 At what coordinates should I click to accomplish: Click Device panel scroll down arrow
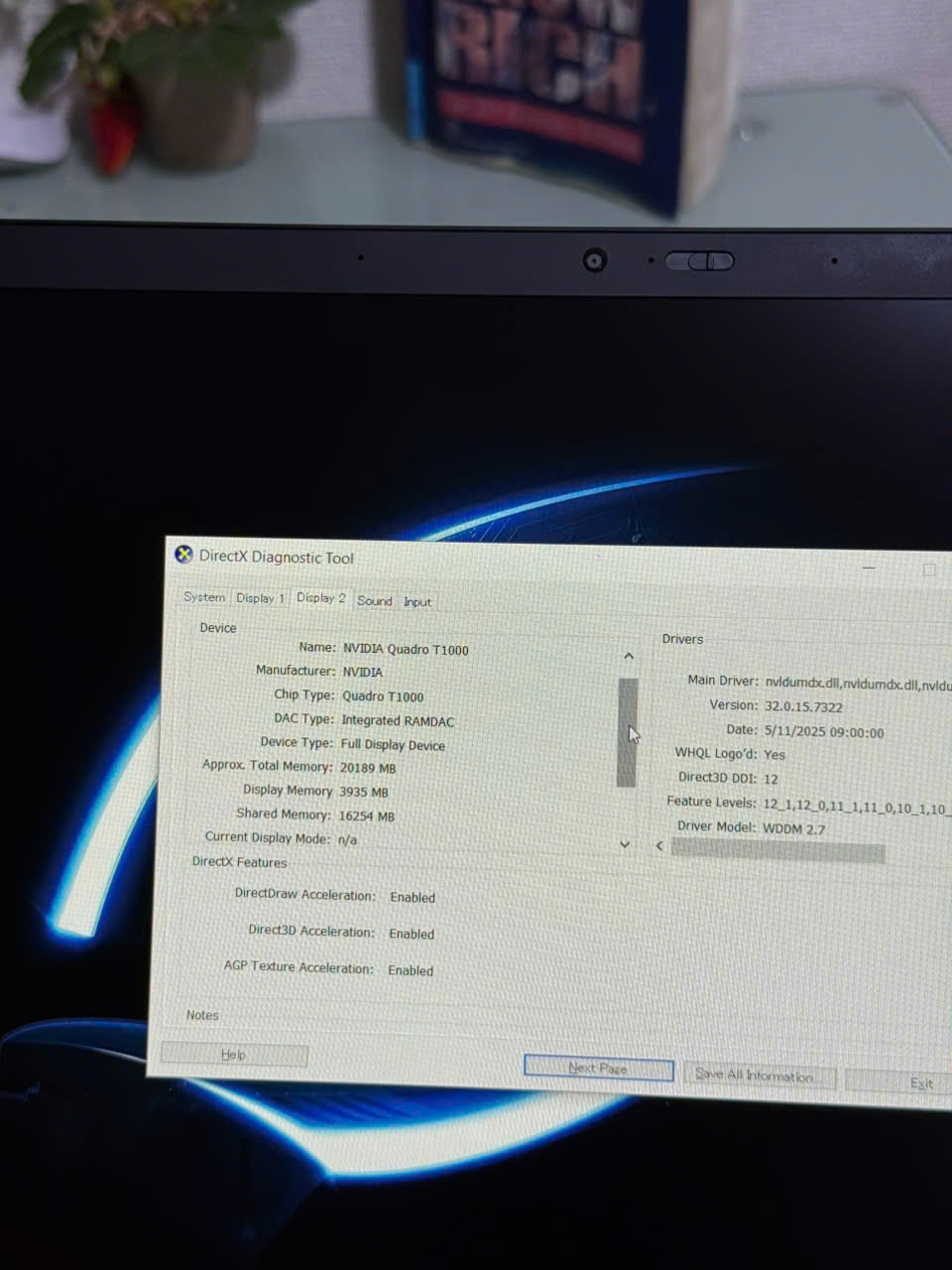pyautogui.click(x=625, y=844)
